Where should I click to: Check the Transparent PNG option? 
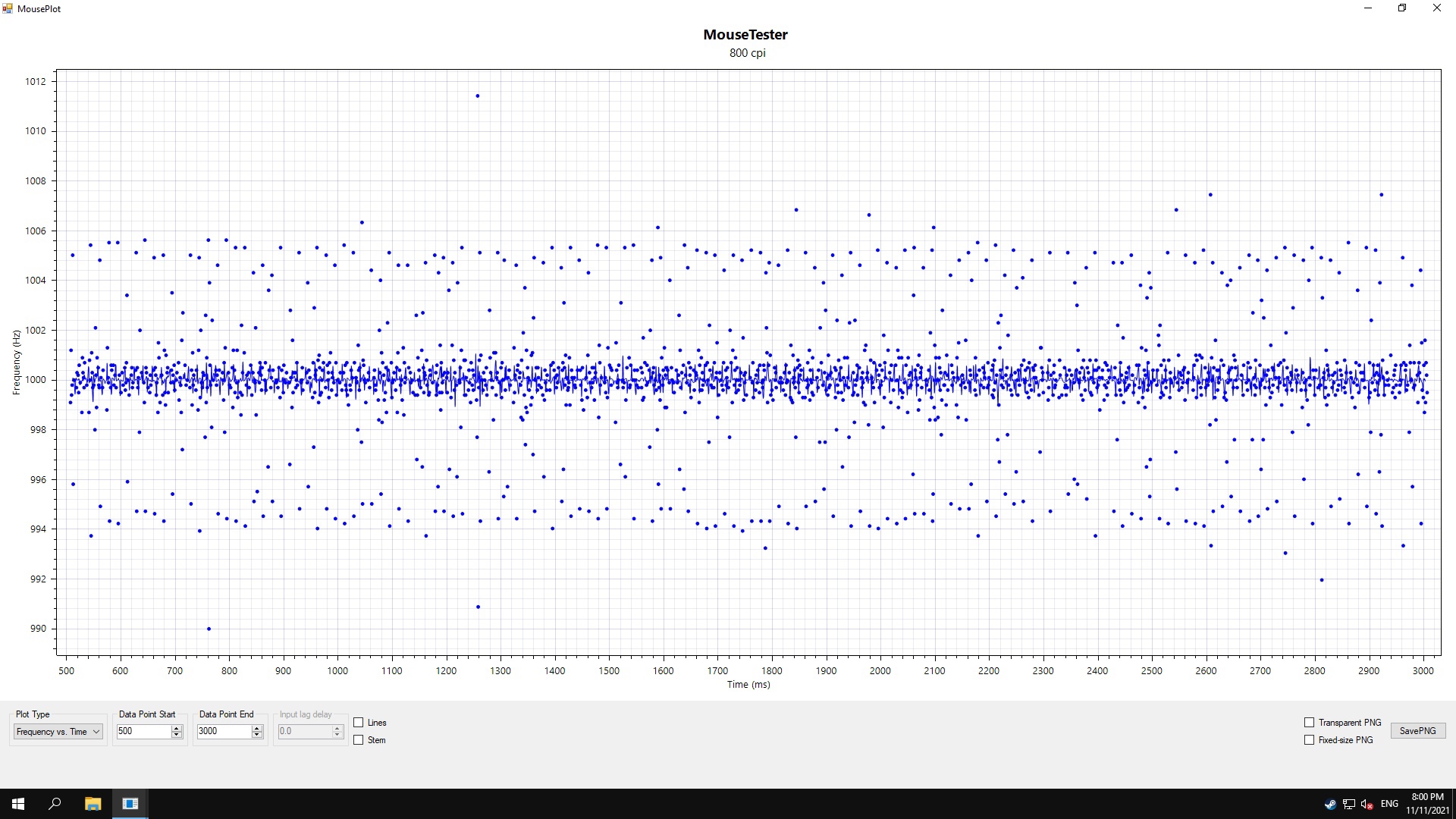(1309, 723)
